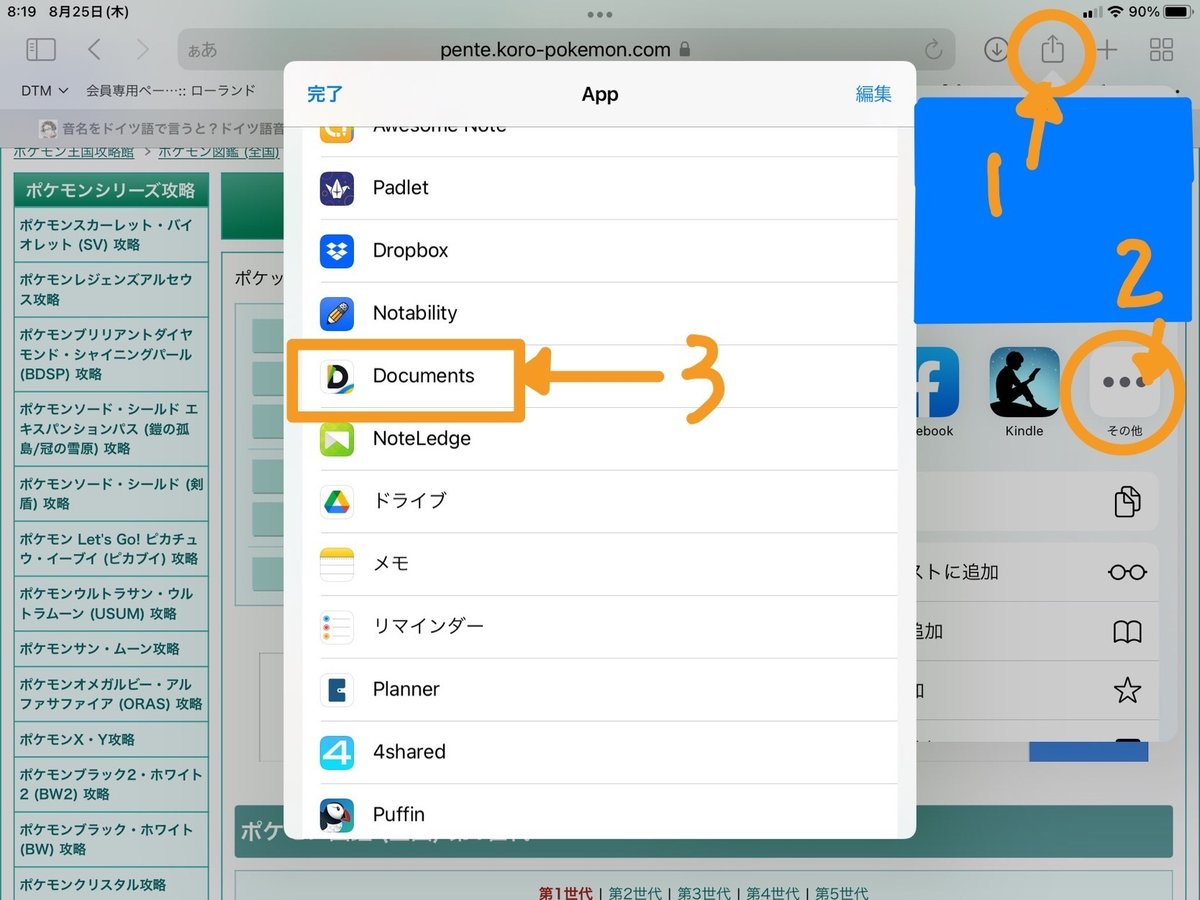Toggle Safari sidebar icon
1200x900 pixels.
coord(40,50)
